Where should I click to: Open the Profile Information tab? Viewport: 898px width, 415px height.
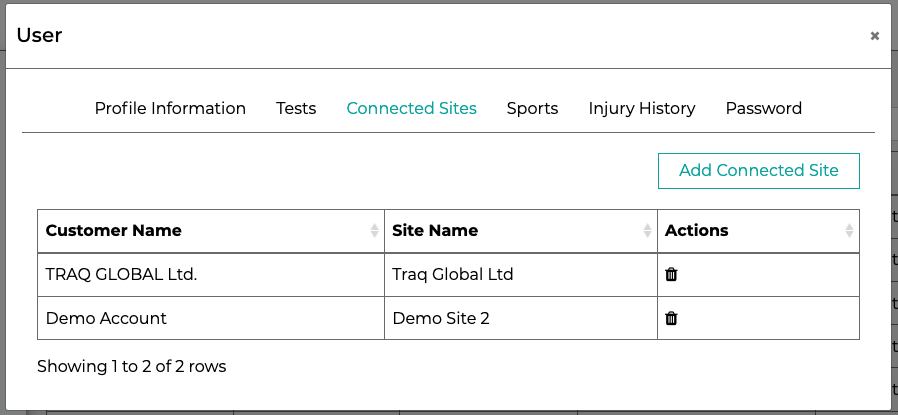(170, 108)
